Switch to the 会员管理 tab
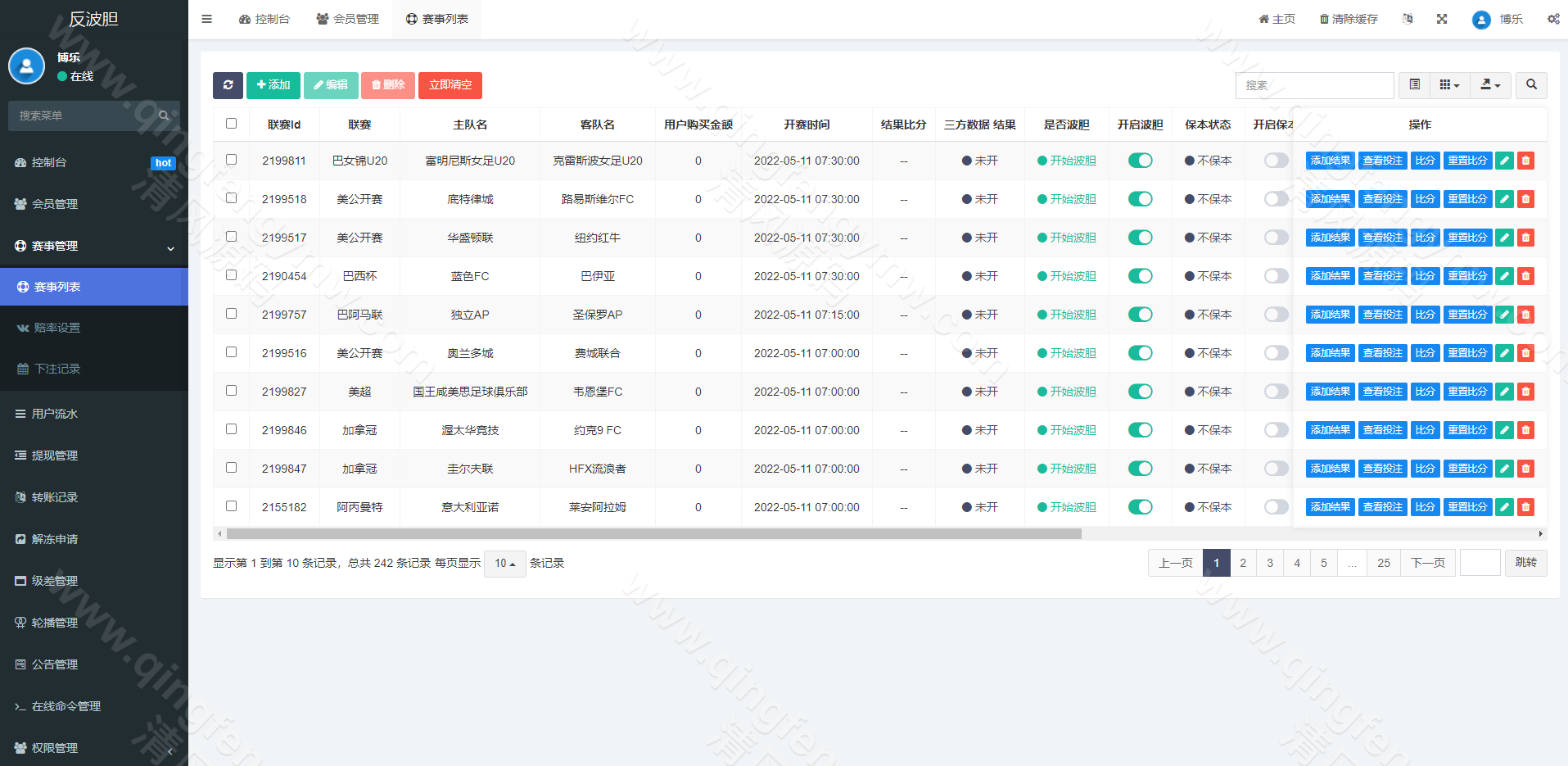The height and width of the screenshot is (766, 1568). click(x=347, y=18)
